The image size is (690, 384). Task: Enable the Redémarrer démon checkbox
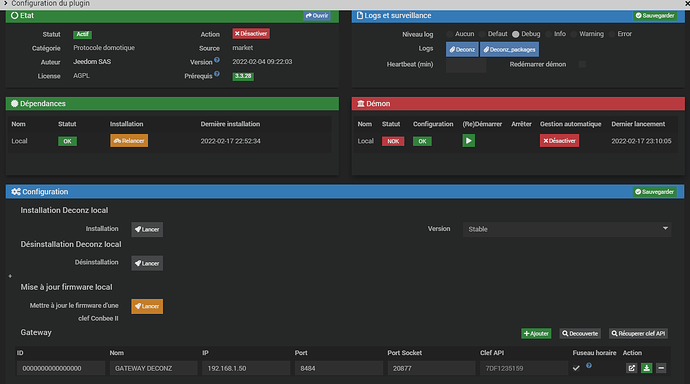pos(582,64)
